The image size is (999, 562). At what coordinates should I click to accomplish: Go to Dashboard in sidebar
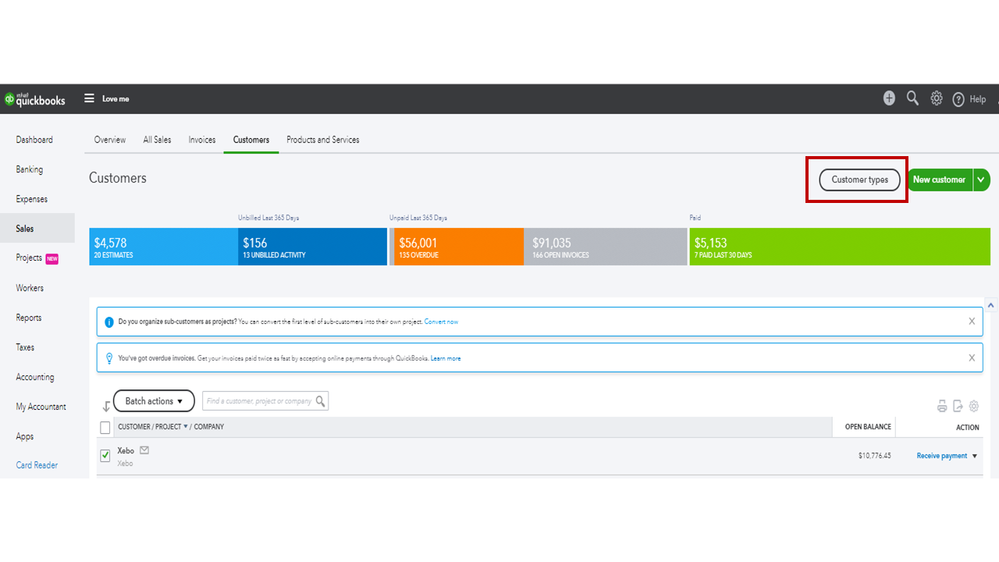click(34, 140)
